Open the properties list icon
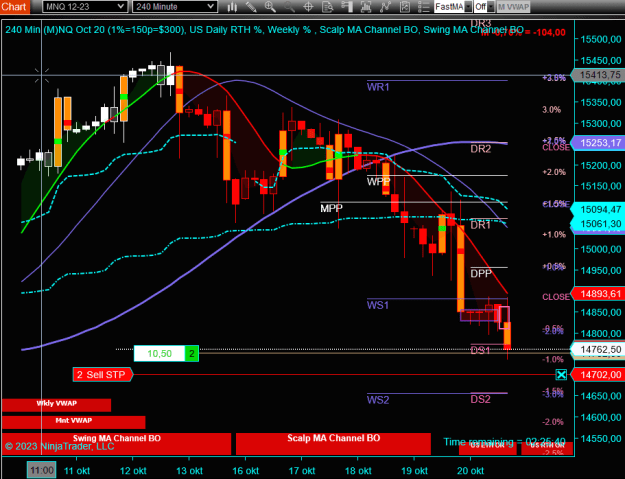This screenshot has height=479, width=625. click(423, 7)
